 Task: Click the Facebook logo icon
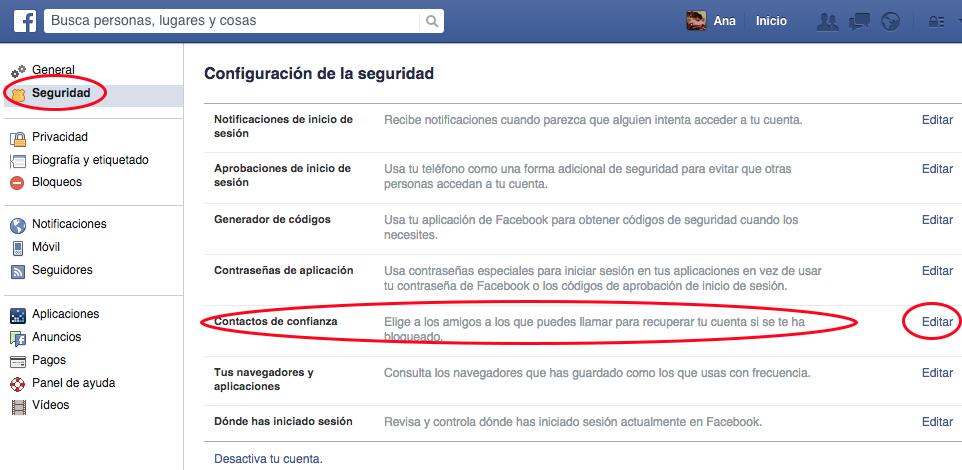[25, 21]
